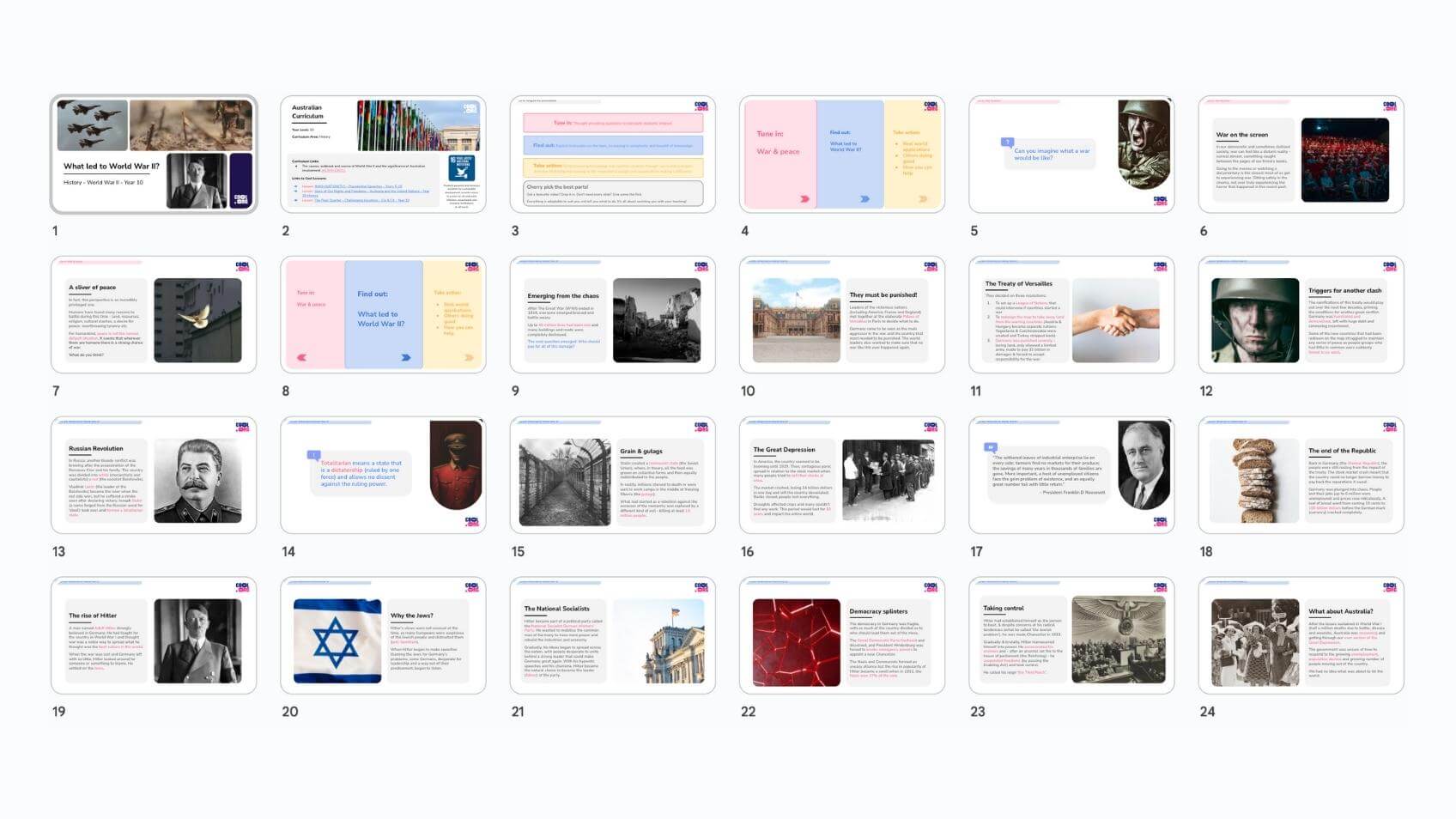This screenshot has width=1456, height=819.
Task: Select the 'Democracy splinters' slide
Action: click(x=841, y=635)
